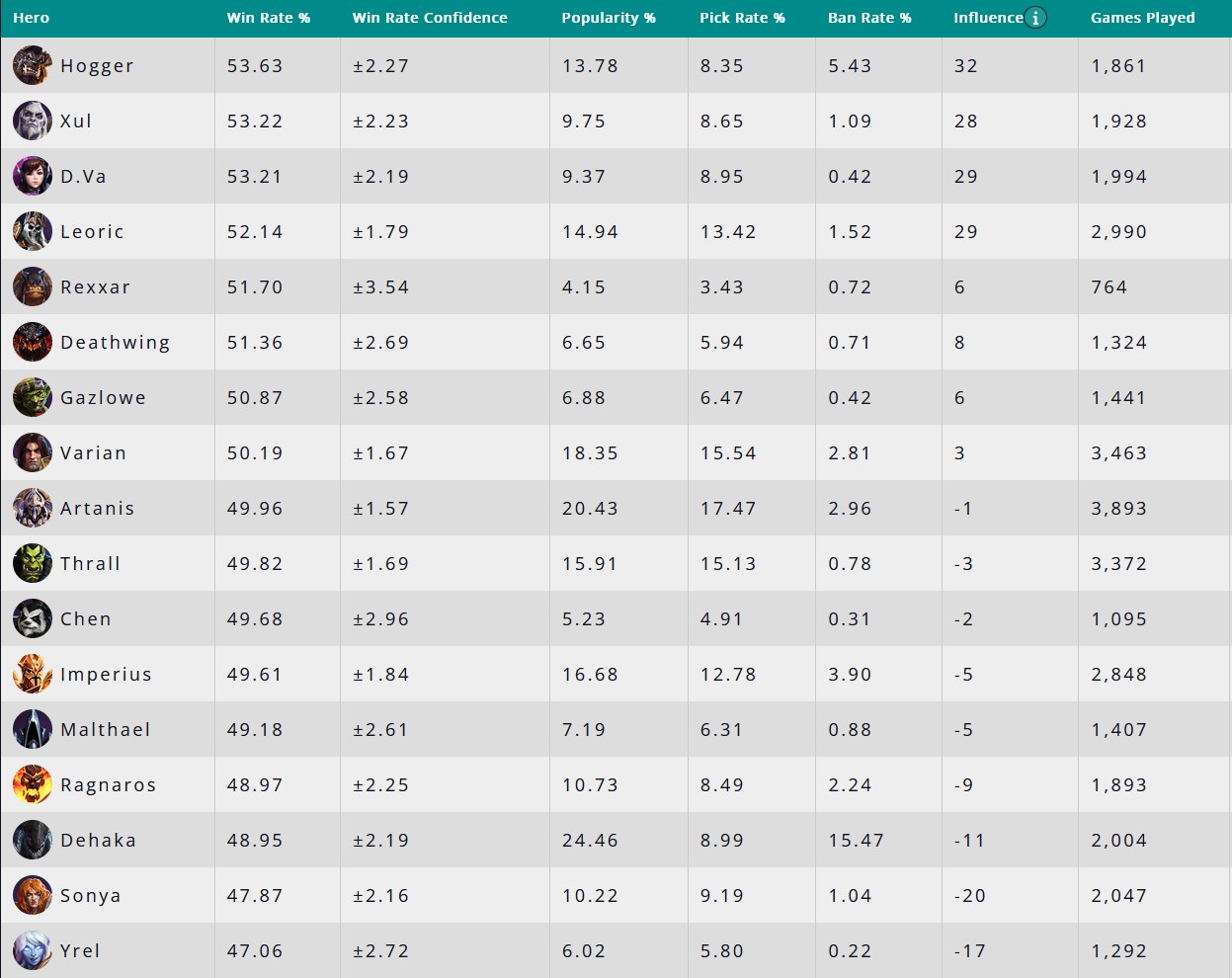Select Thrall's win rate 49.82
Screen dimensions: 1232x978
click(255, 564)
